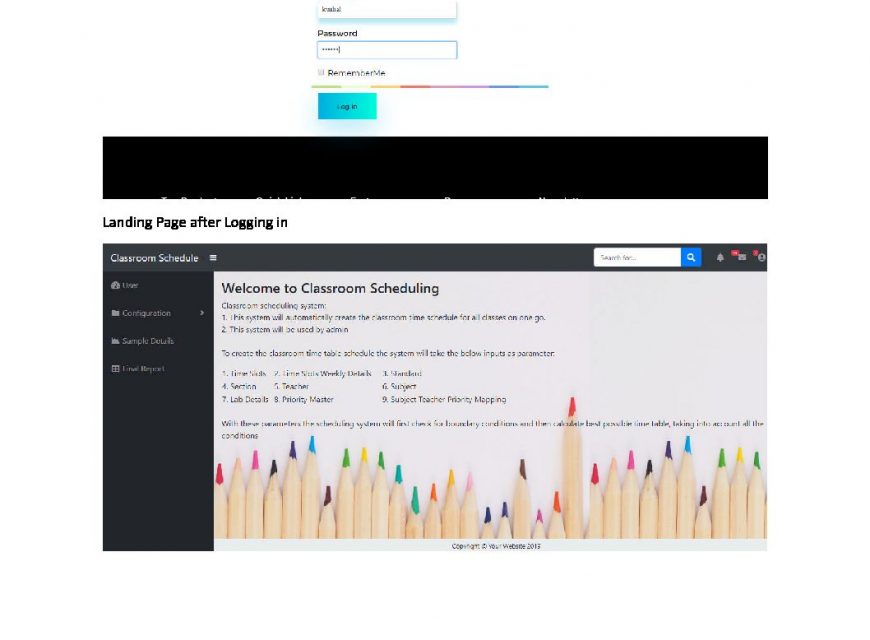Screen dimensions: 870x640
Task: Tick the RememberMe checkbox
Action: click(x=321, y=73)
